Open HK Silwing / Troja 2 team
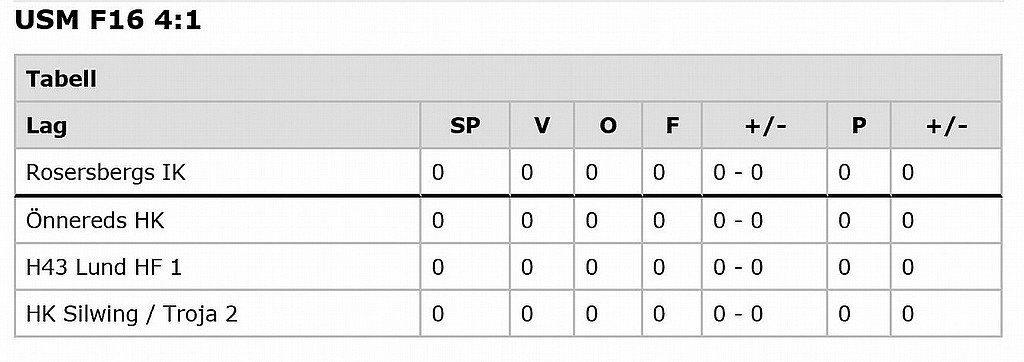This screenshot has height=362, width=1024. point(132,314)
